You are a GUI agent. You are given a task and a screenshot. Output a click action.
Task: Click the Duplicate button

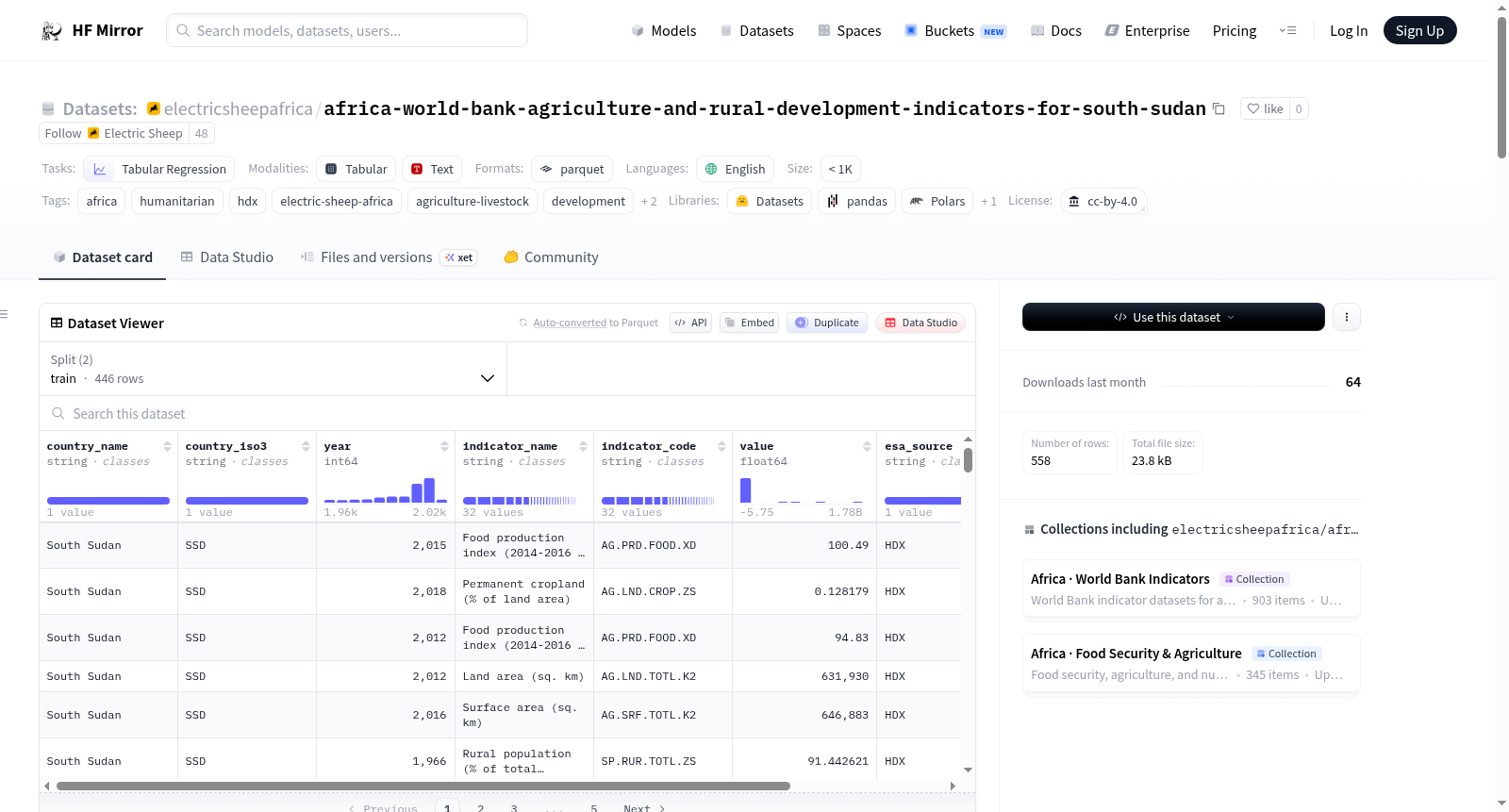pos(827,323)
